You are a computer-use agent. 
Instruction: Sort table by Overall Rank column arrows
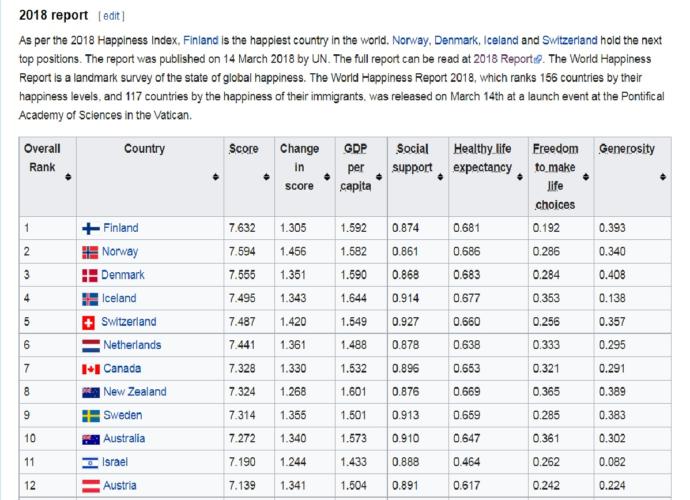(x=68, y=176)
